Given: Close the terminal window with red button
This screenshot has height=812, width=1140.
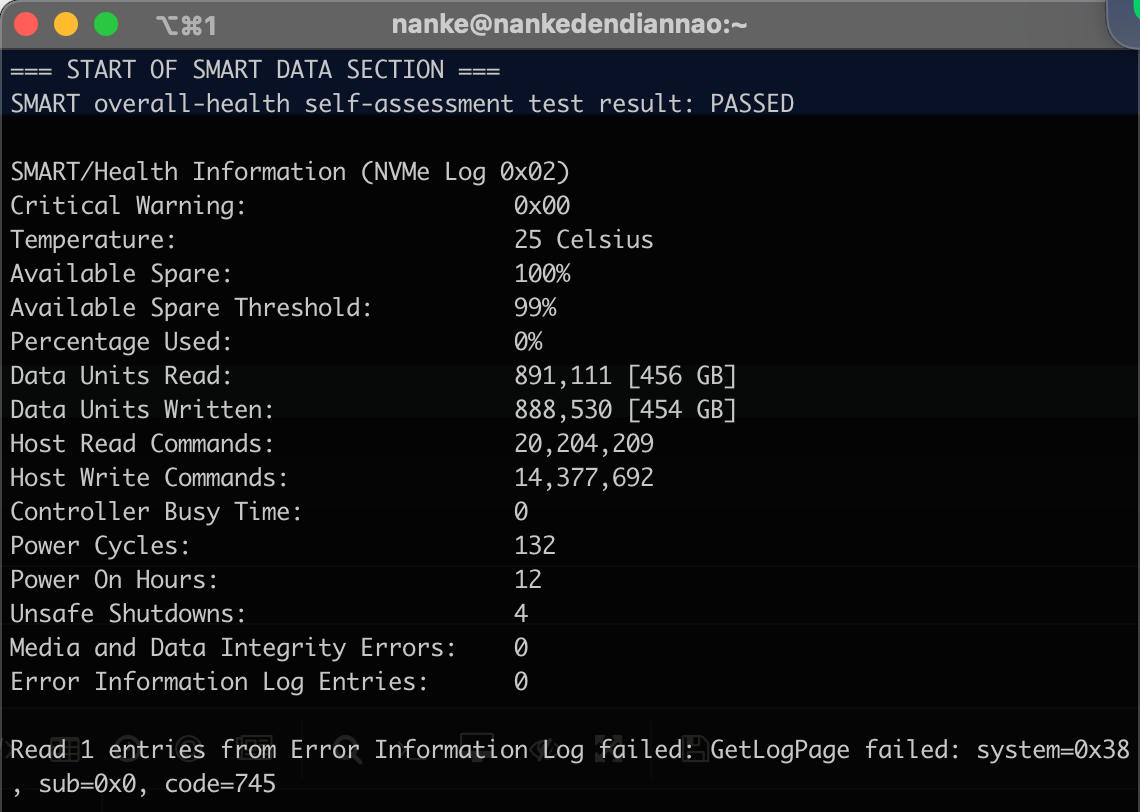Looking at the screenshot, I should 26,24.
